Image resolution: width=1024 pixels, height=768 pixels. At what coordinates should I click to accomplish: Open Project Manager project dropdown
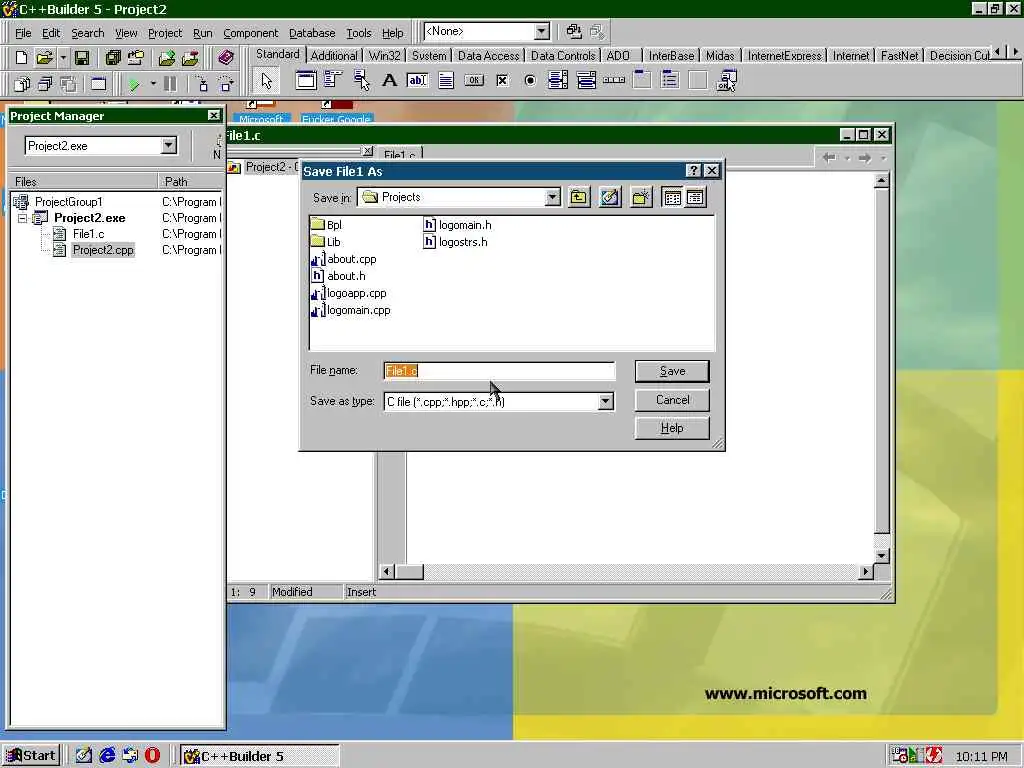168,145
